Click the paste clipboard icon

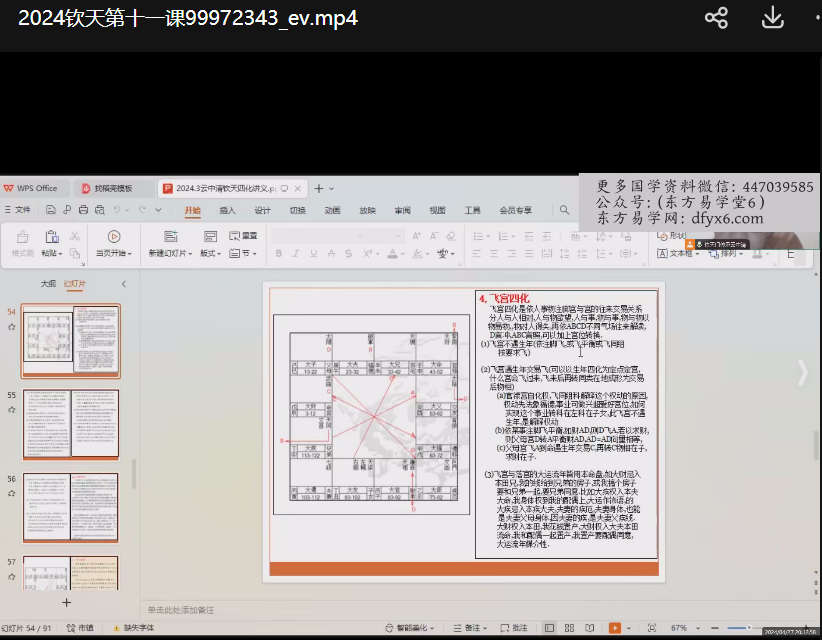click(51, 237)
